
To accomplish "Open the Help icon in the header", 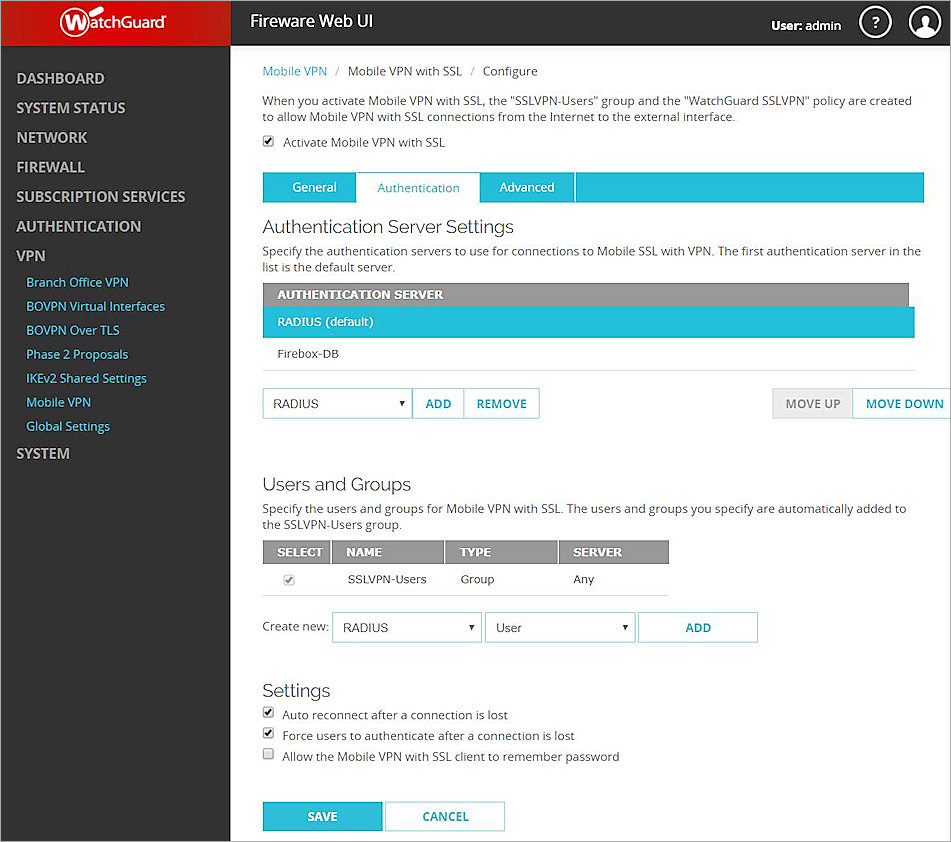I will (x=875, y=21).
